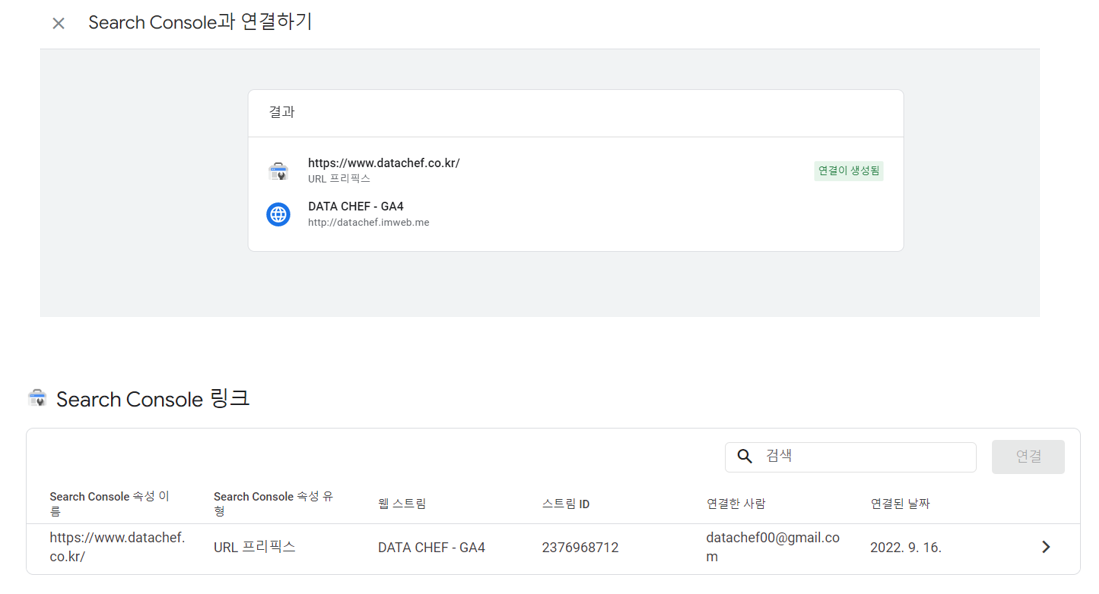Select DATA CHEF - GA4 stream result
This screenshot has height=594, width=1099.
click(356, 207)
